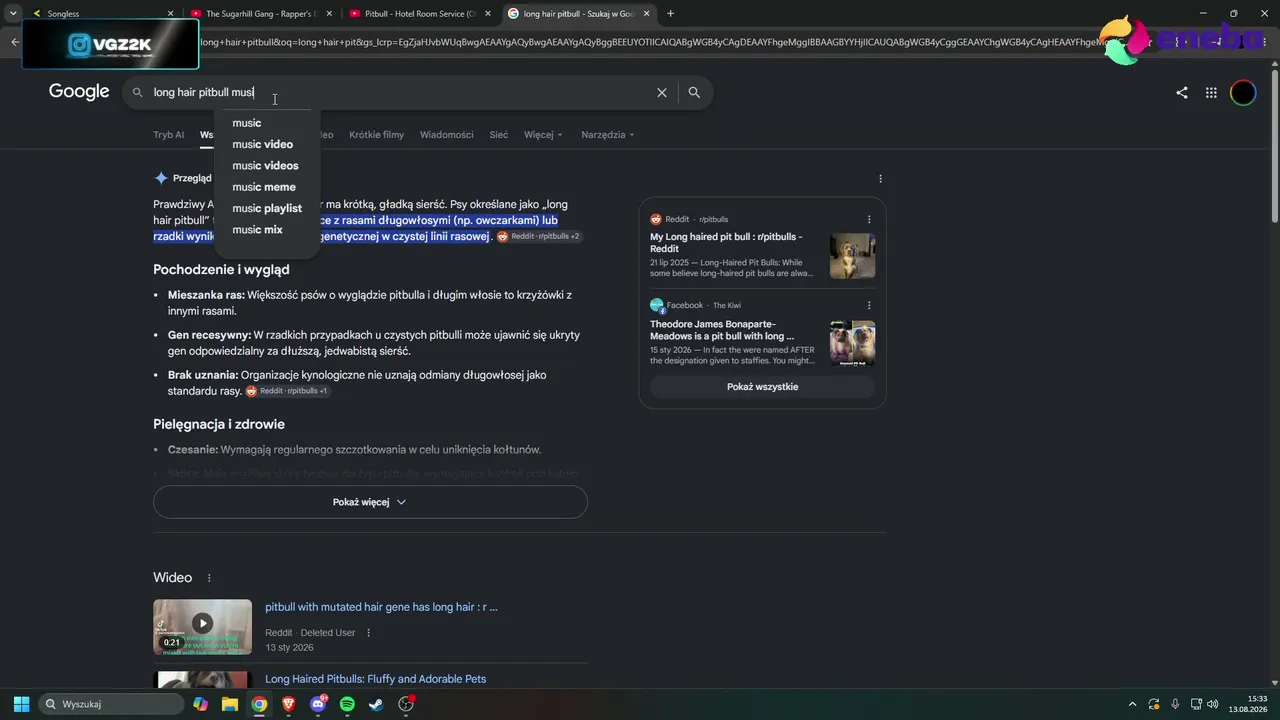Open the clock and date flyout

[1248, 704]
